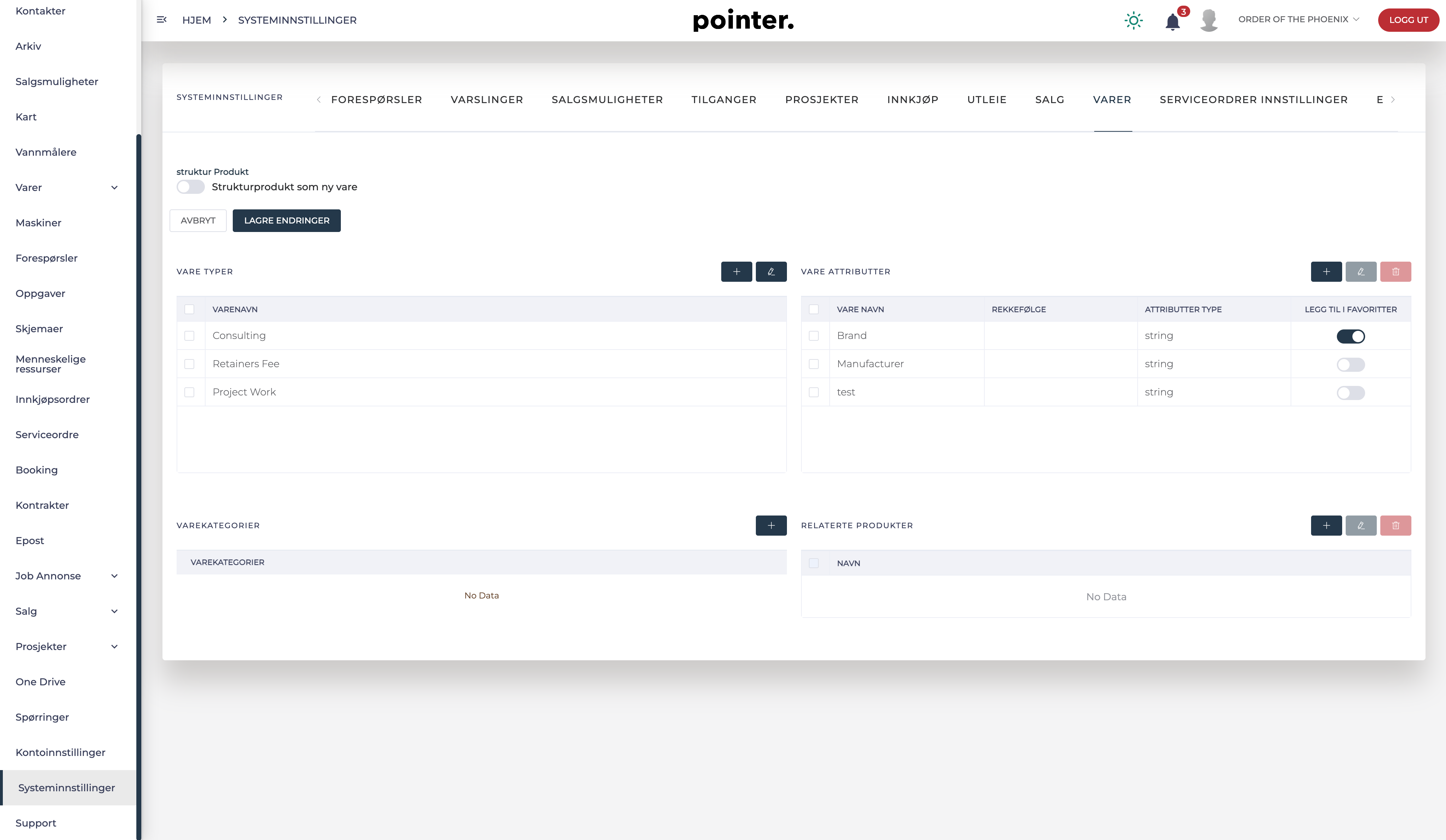Click Lagre Endringer button
1446x840 pixels.
click(x=286, y=221)
